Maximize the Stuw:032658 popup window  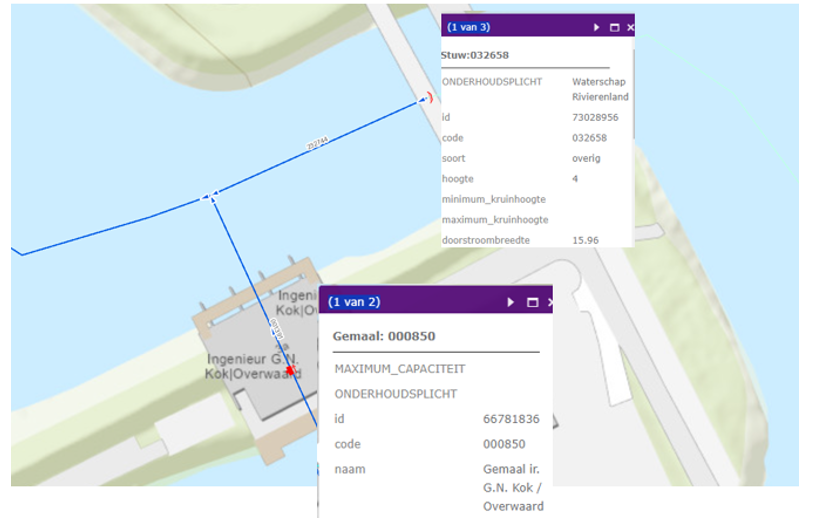(614, 28)
